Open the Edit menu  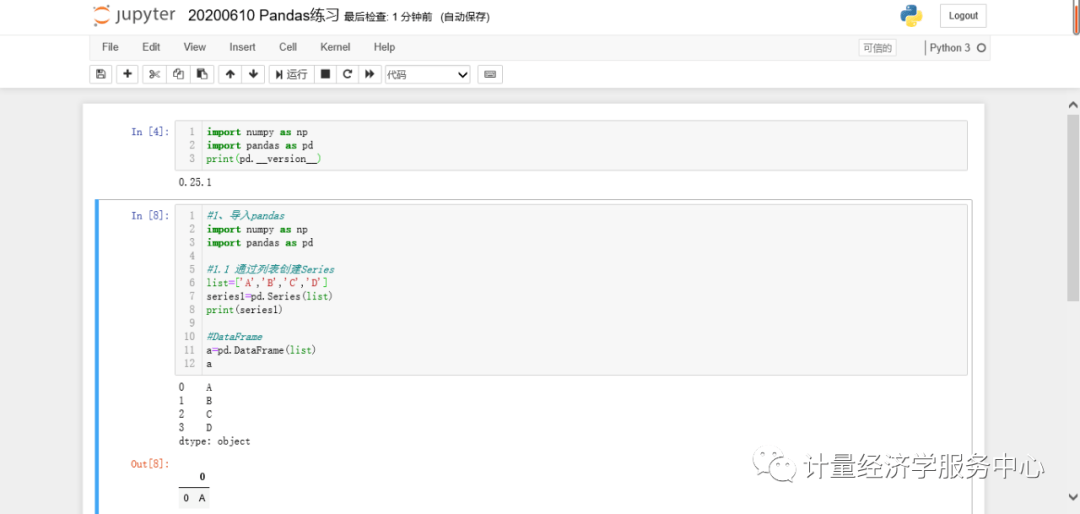pyautogui.click(x=151, y=47)
